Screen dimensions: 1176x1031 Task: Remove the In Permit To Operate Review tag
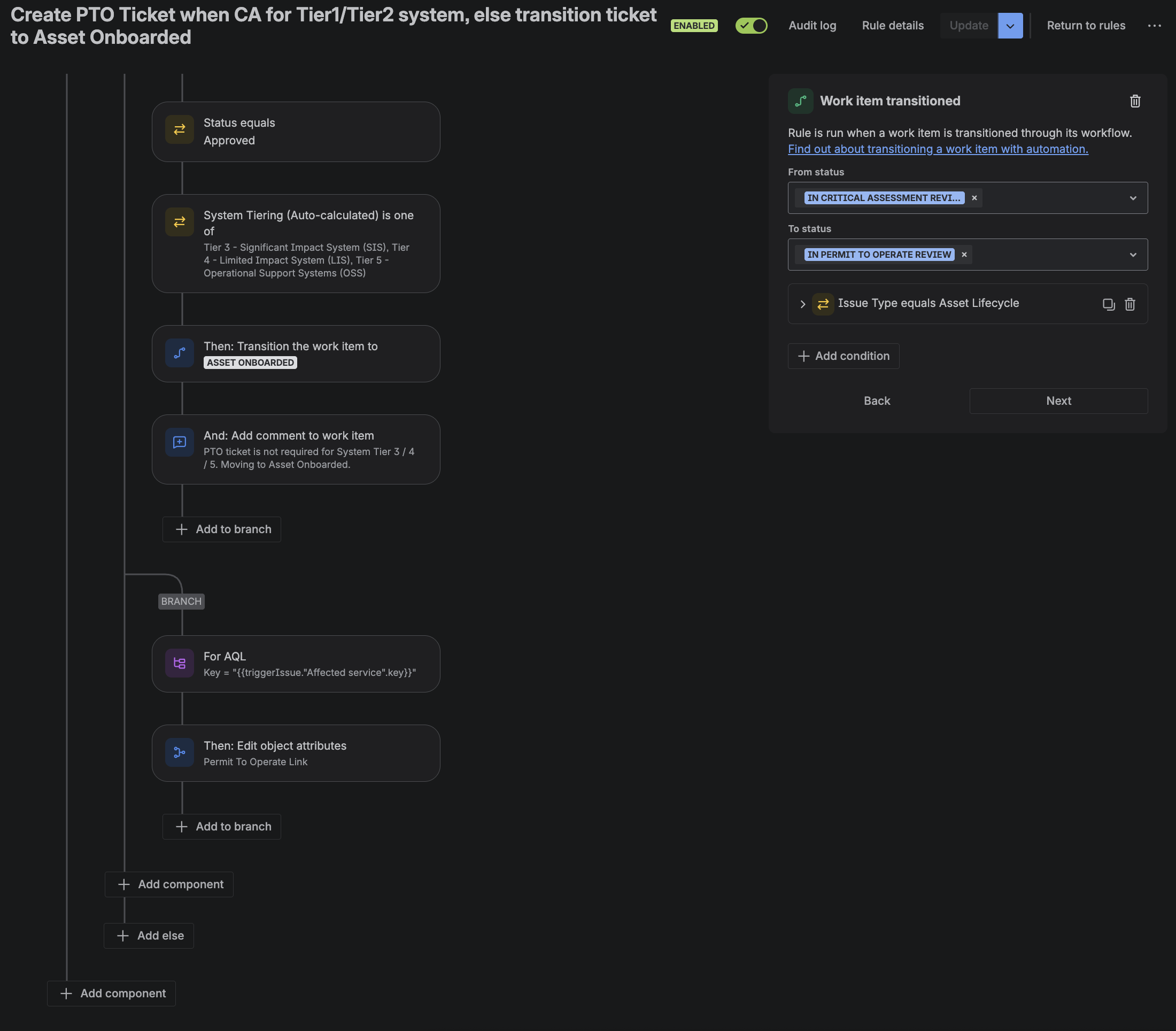pos(964,255)
